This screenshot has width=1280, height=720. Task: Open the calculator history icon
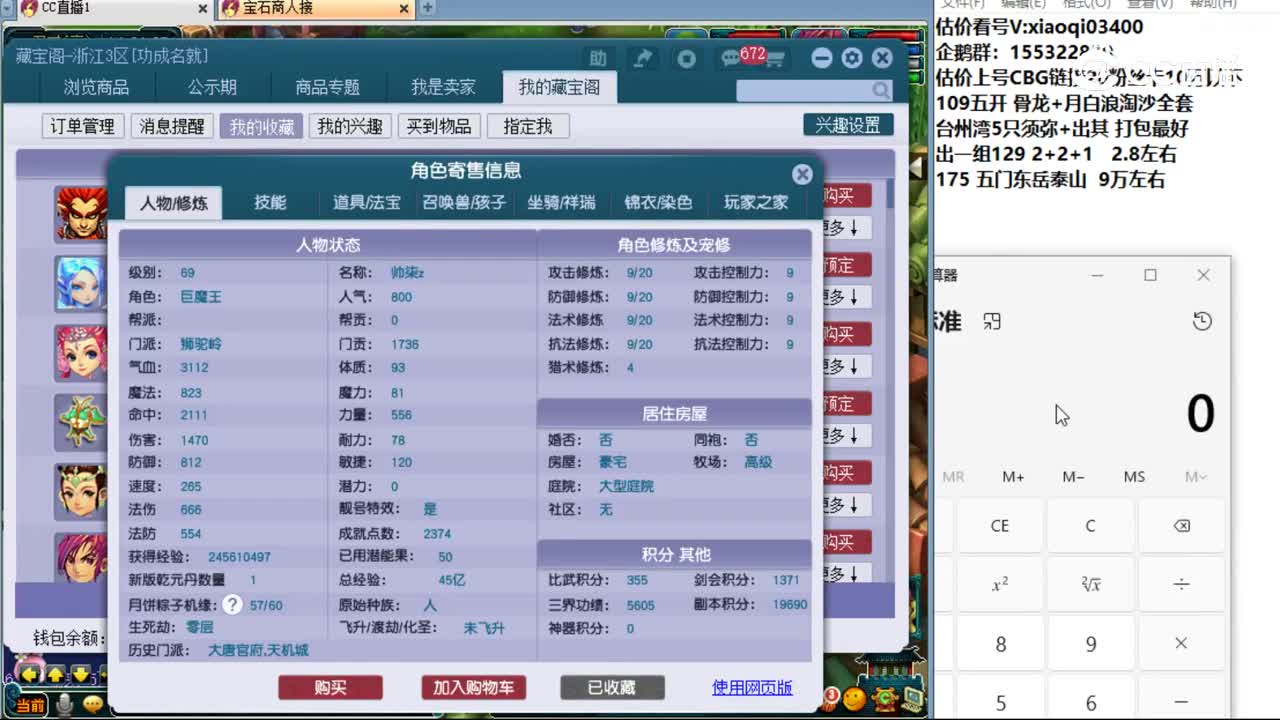click(1202, 322)
